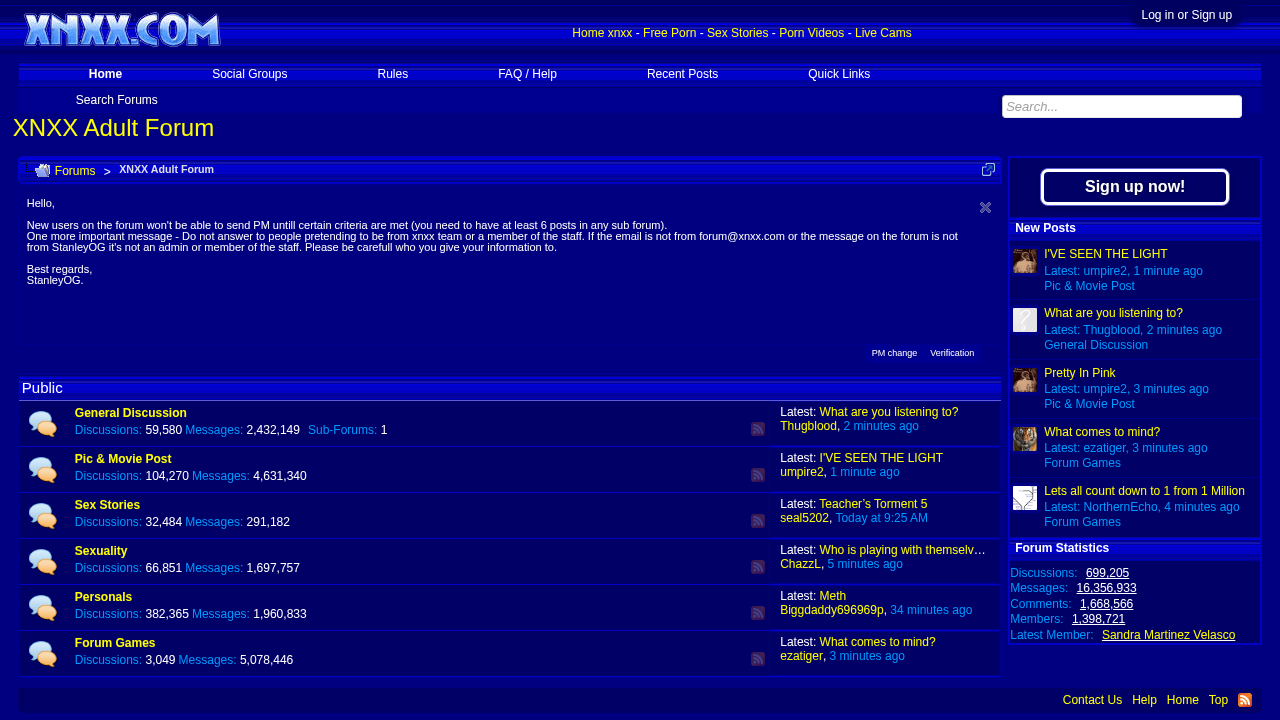This screenshot has width=1280, height=720.
Task: Click the Sexuality forum bubble icon
Action: [x=42, y=562]
